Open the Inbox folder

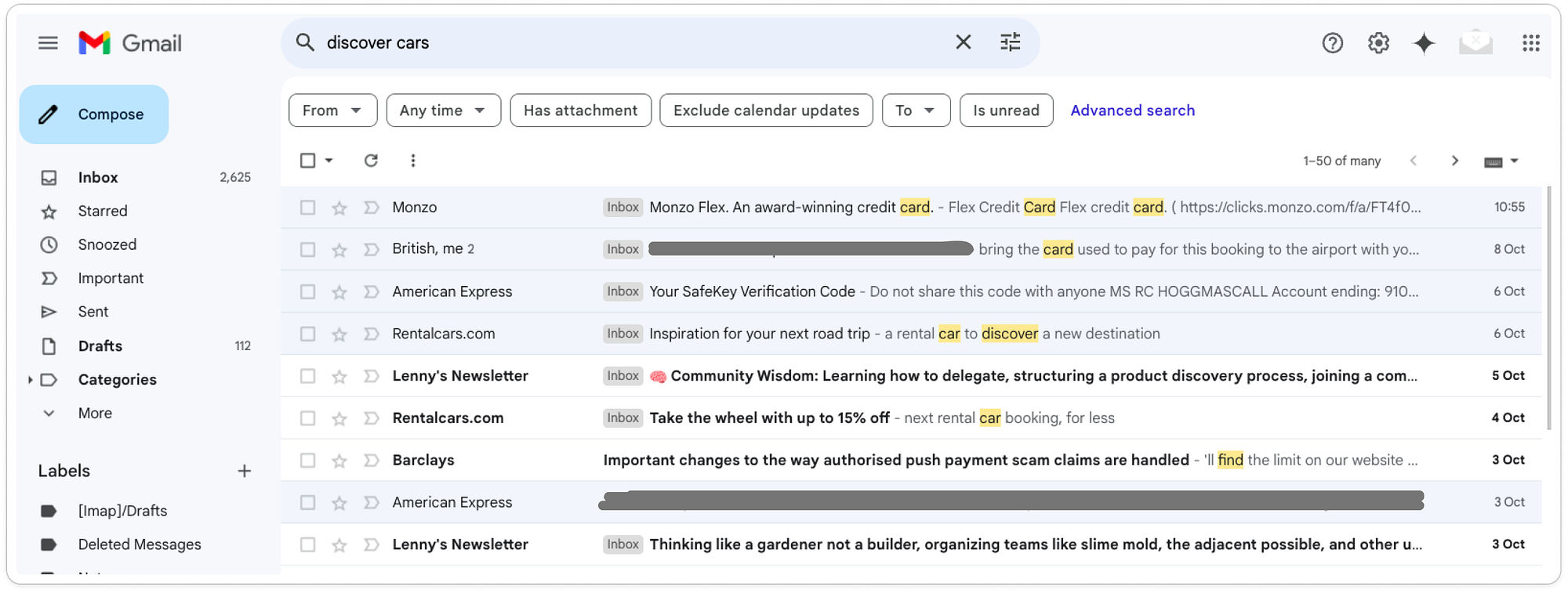pos(98,178)
